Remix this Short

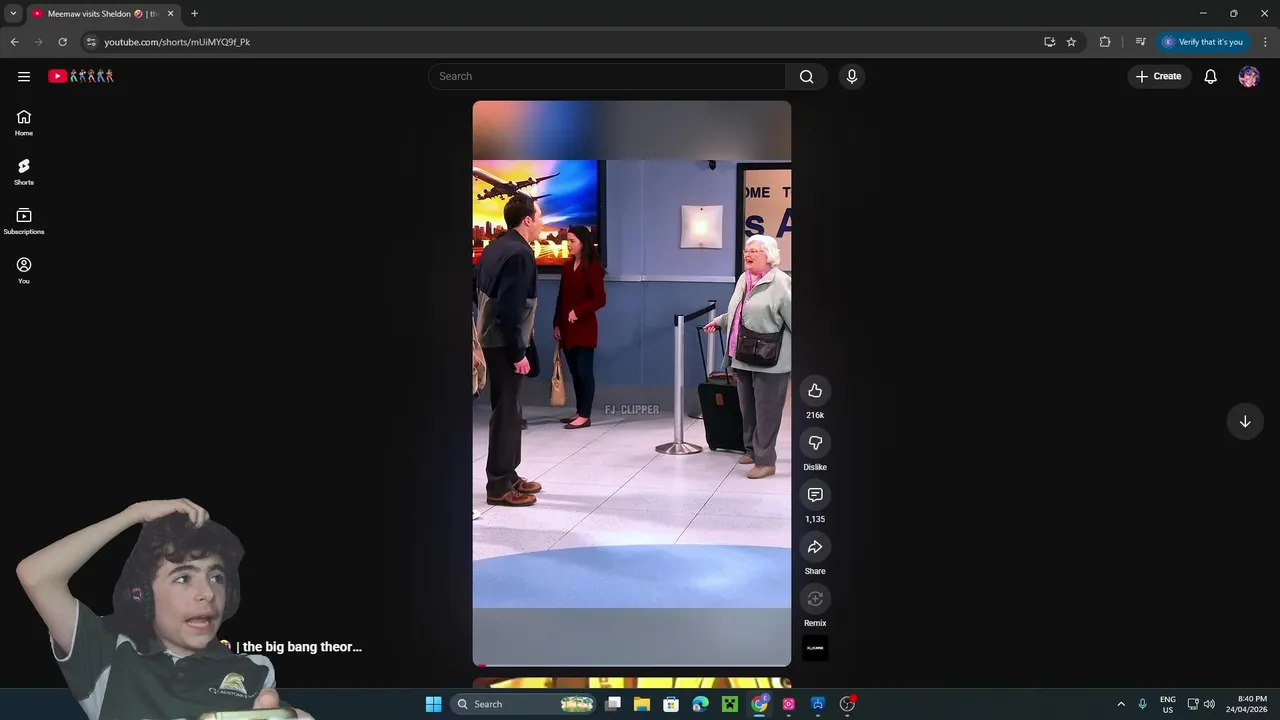click(815, 599)
